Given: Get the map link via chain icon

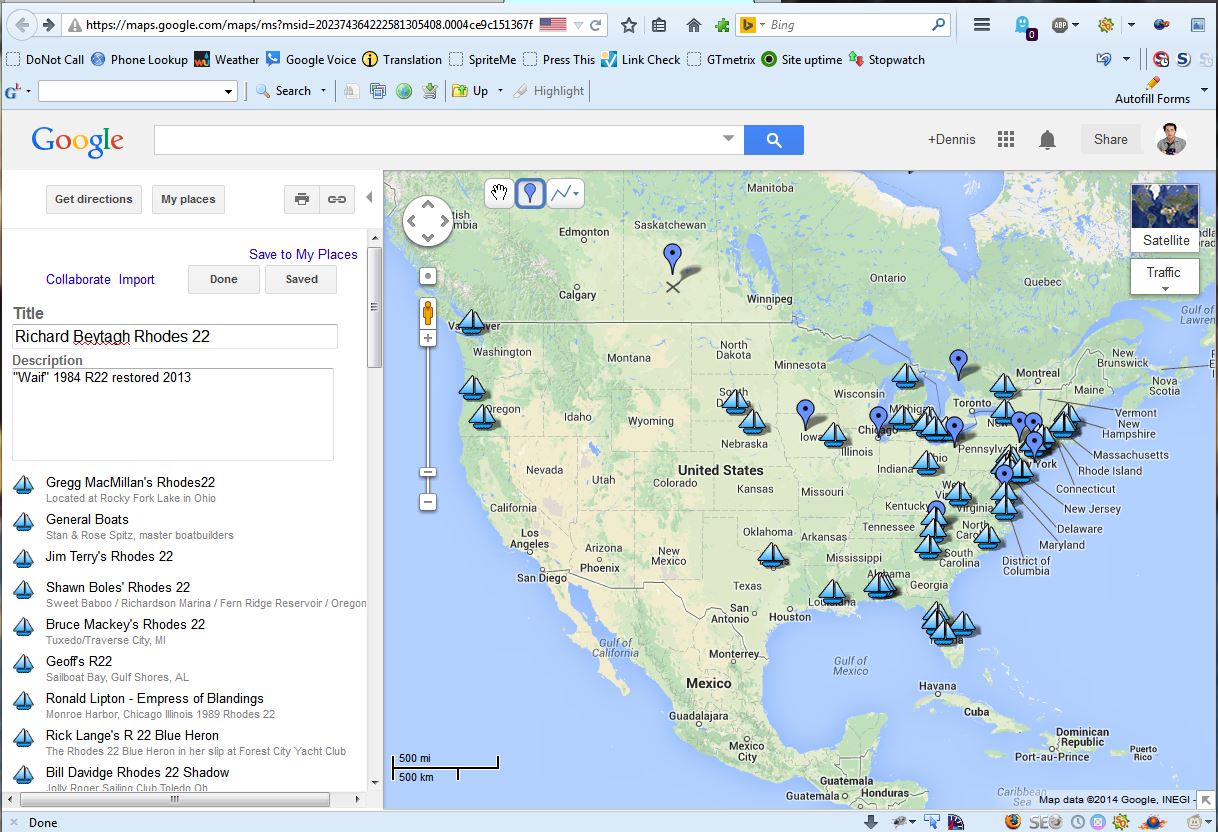Looking at the screenshot, I should [x=337, y=200].
